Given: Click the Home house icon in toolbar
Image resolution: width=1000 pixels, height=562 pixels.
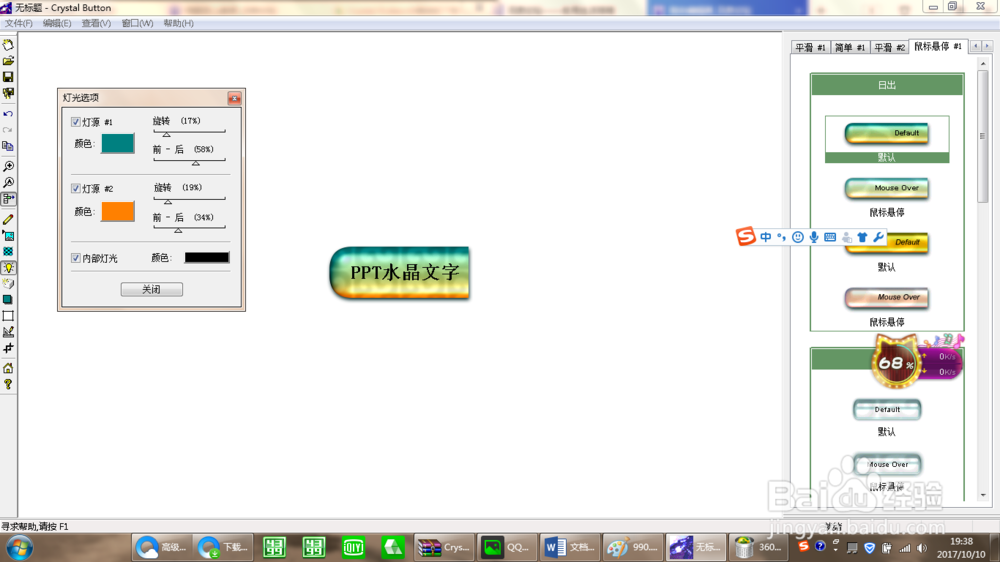Looking at the screenshot, I should [8, 369].
